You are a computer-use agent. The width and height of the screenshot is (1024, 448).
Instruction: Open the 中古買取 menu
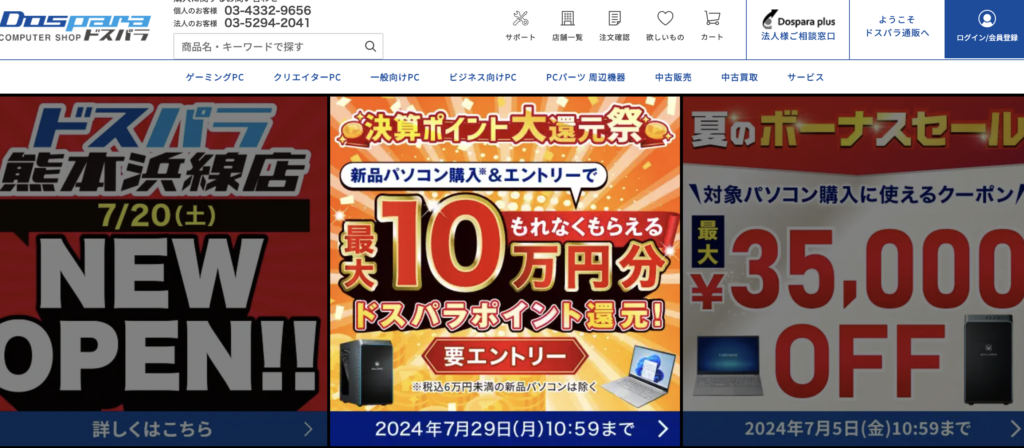point(740,77)
